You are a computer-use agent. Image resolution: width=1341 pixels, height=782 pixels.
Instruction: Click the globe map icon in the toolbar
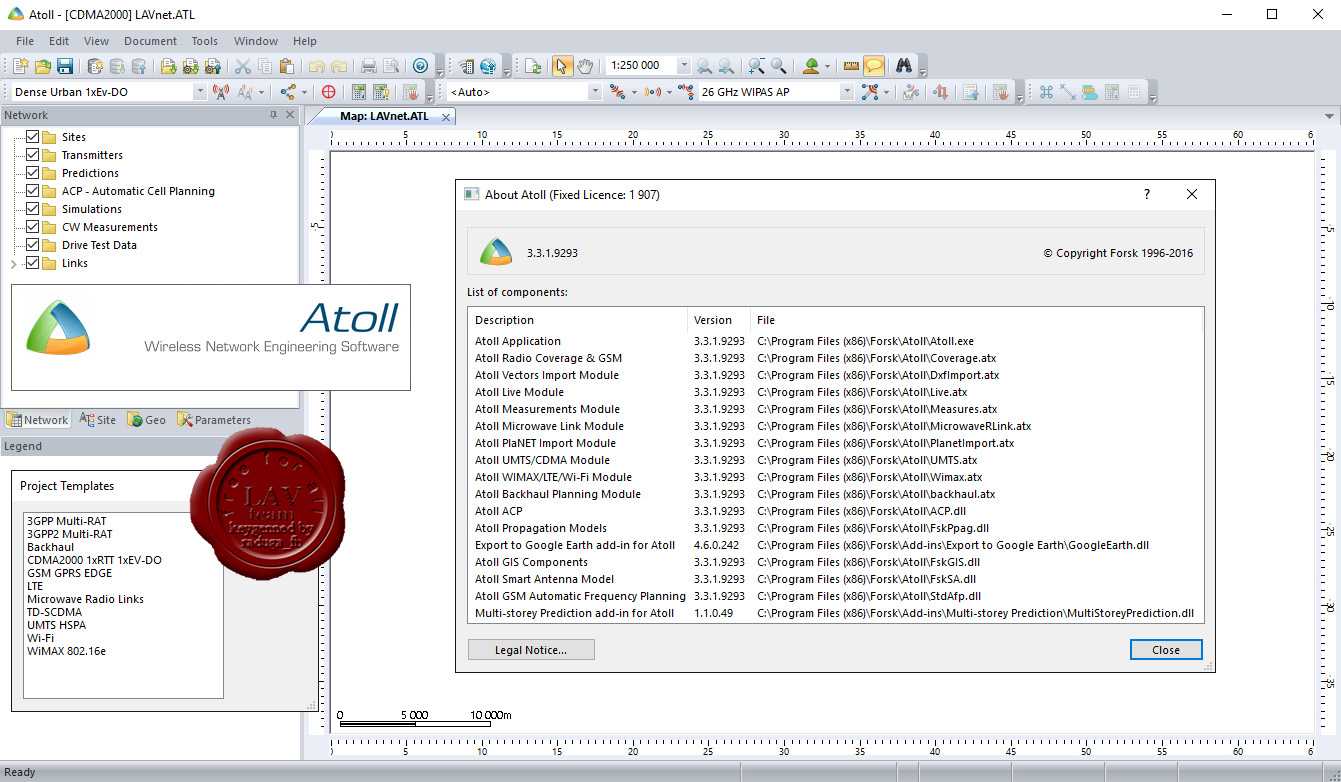click(x=488, y=66)
